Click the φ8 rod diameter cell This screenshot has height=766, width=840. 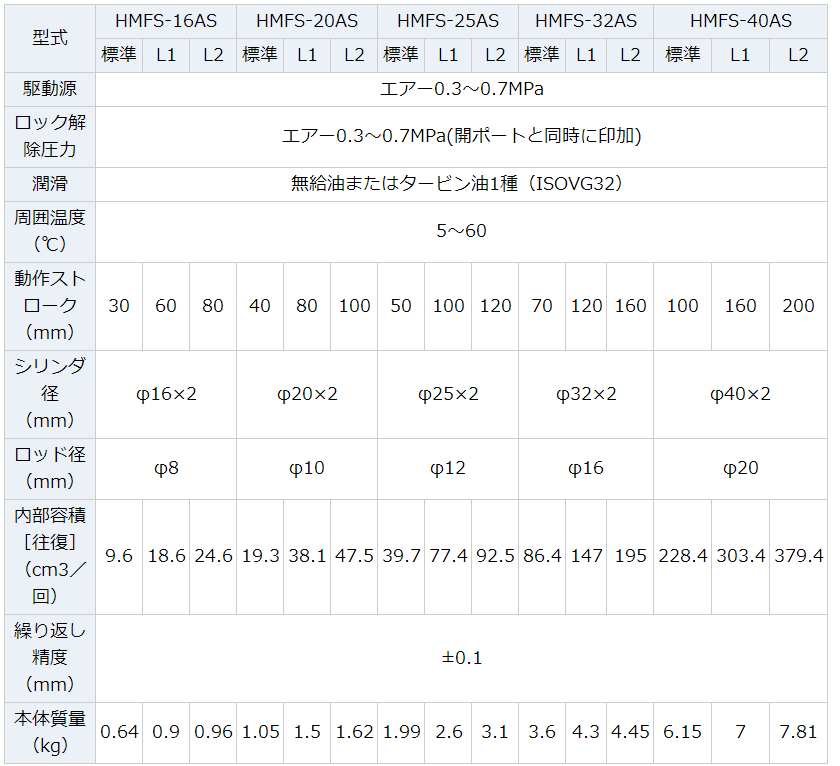(x=166, y=469)
